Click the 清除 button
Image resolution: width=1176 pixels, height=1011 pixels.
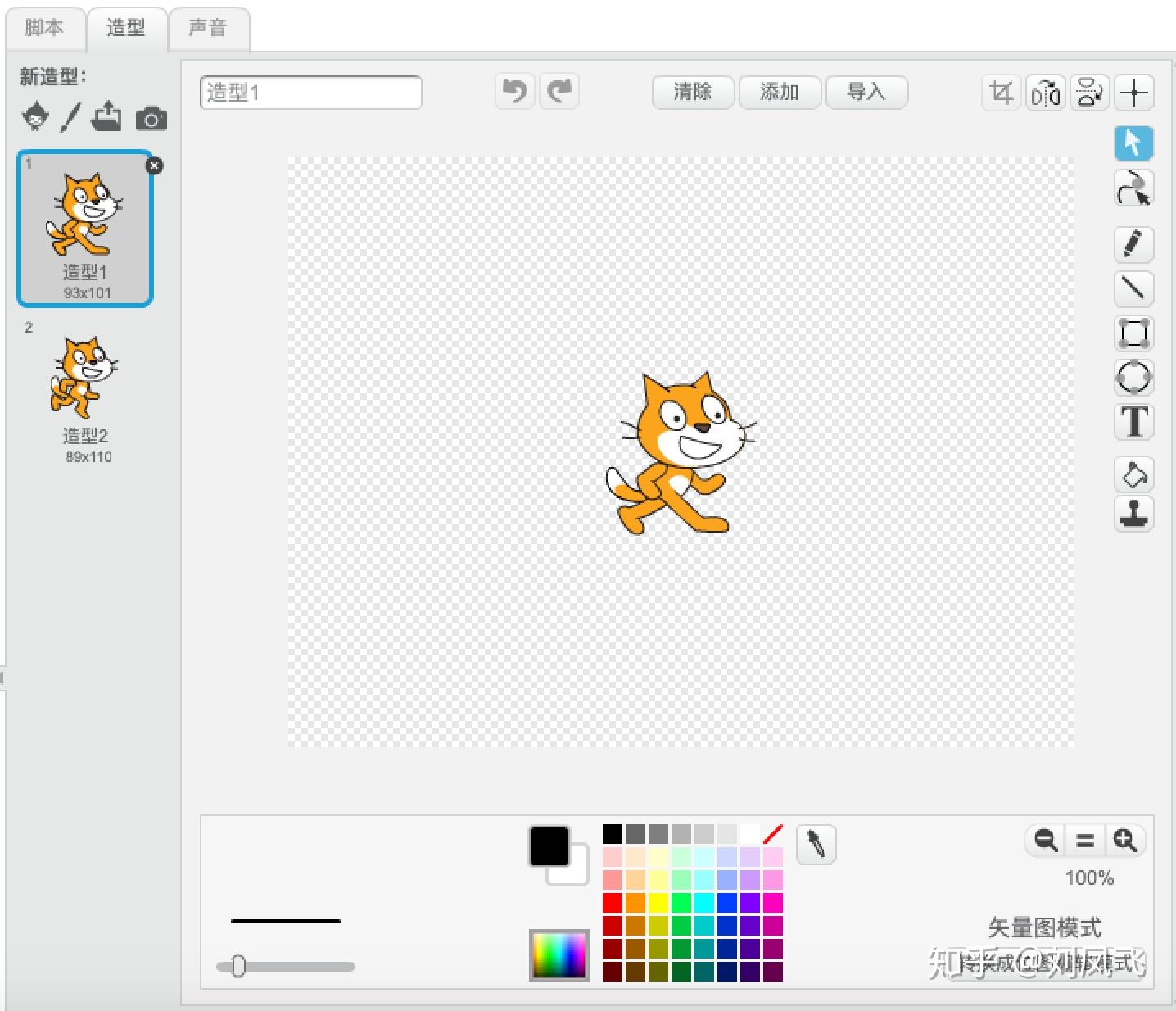pos(693,92)
